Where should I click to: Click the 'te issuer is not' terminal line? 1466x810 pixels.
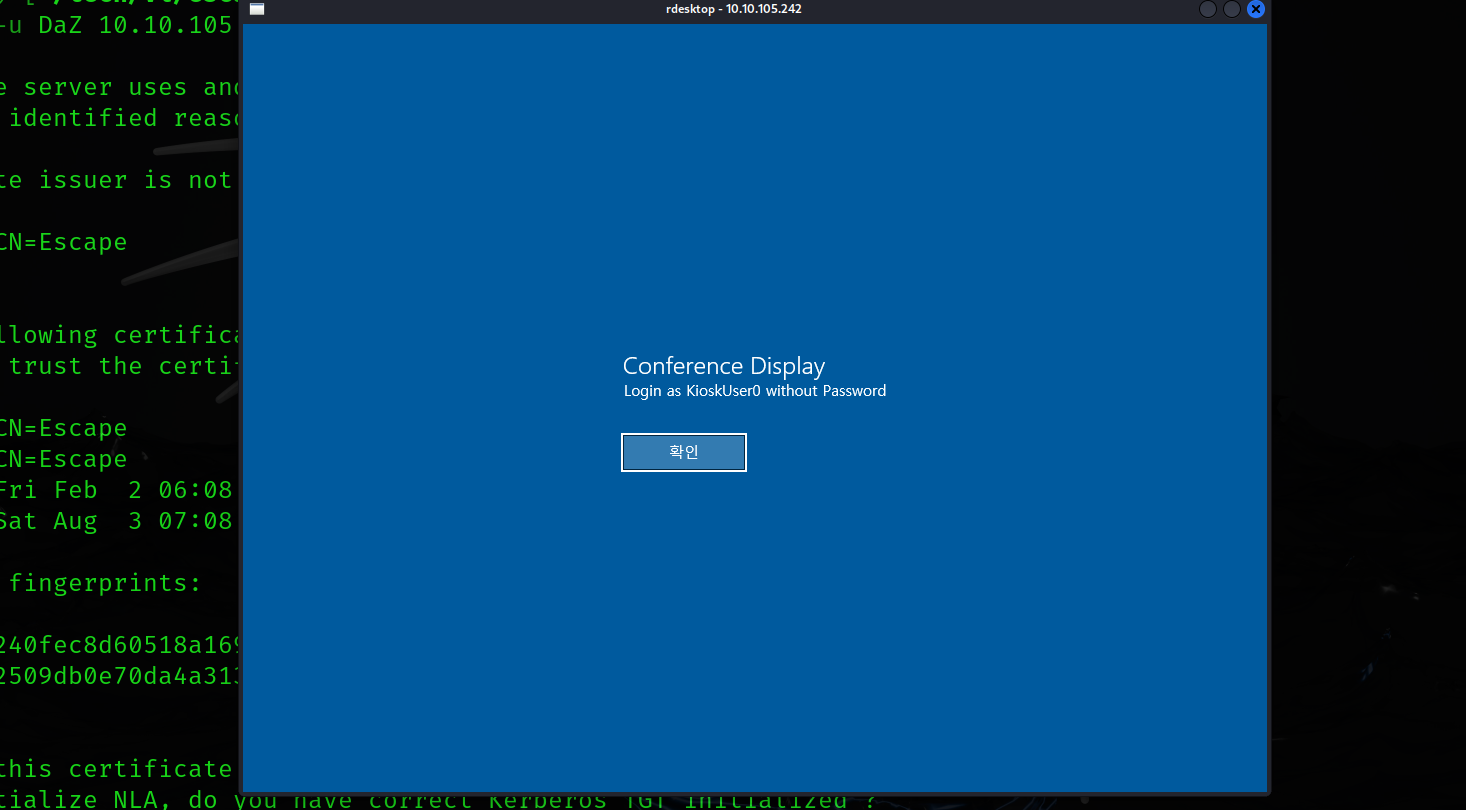tap(115, 180)
